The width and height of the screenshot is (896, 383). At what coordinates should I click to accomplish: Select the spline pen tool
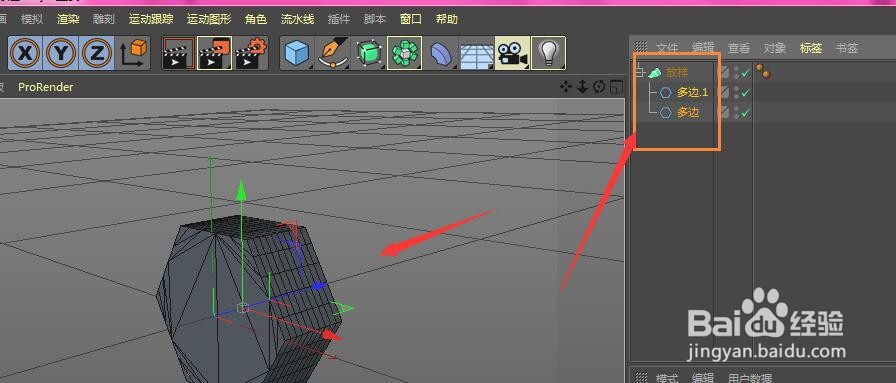[333, 53]
